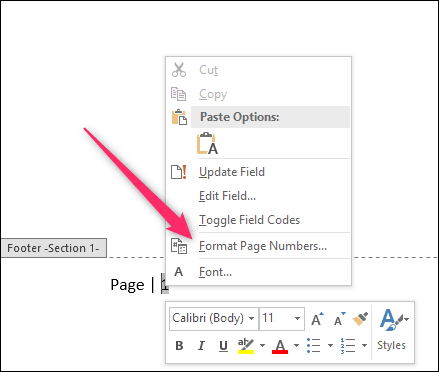Choose Format Page Numbers... menu entry
The height and width of the screenshot is (372, 439).
coord(258,246)
